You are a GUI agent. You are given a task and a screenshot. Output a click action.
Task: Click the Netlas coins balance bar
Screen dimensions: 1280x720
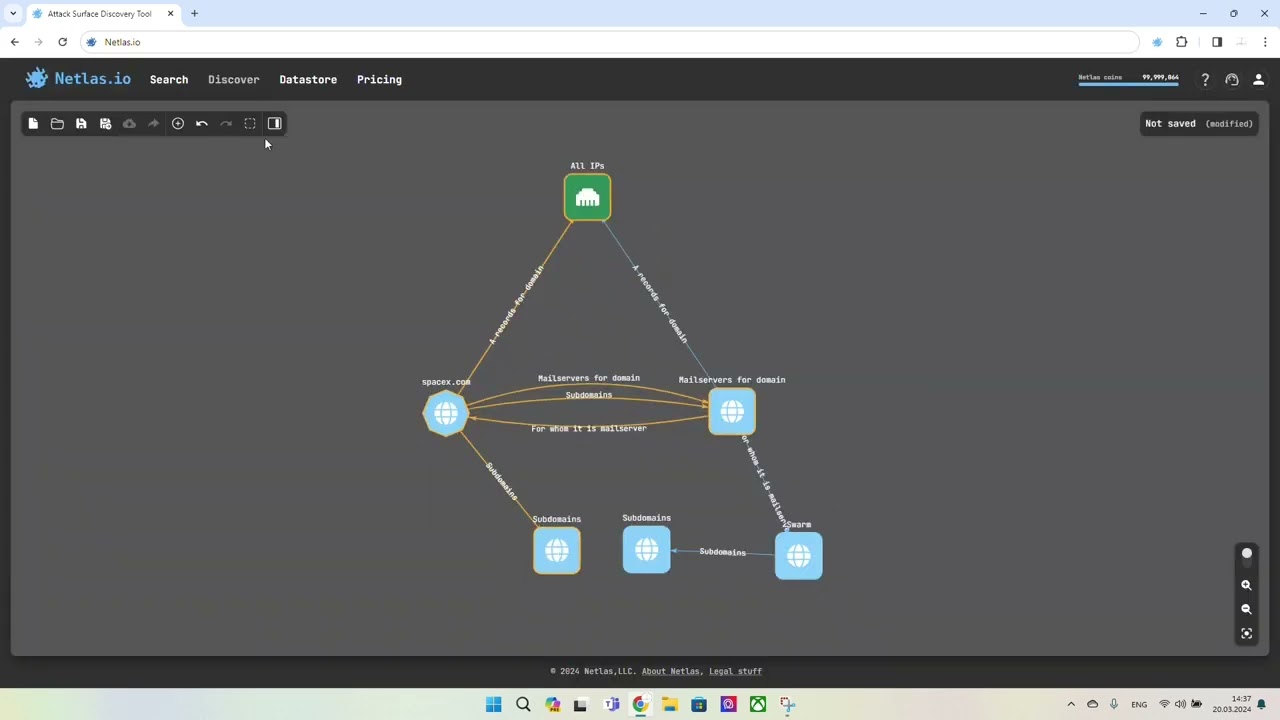coord(1128,79)
